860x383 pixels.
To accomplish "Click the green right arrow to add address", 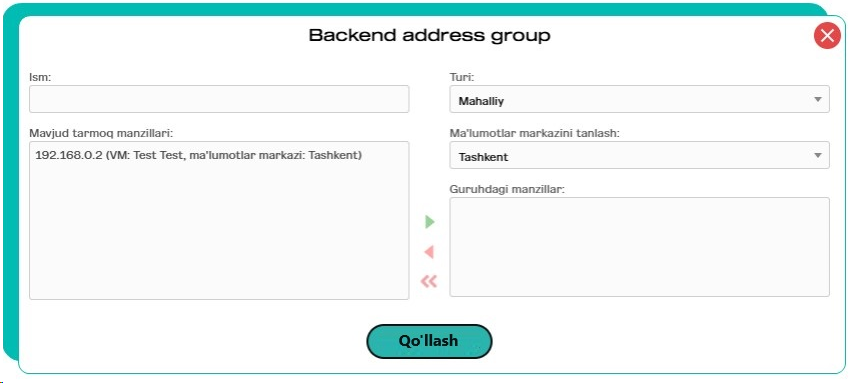I will tap(429, 222).
